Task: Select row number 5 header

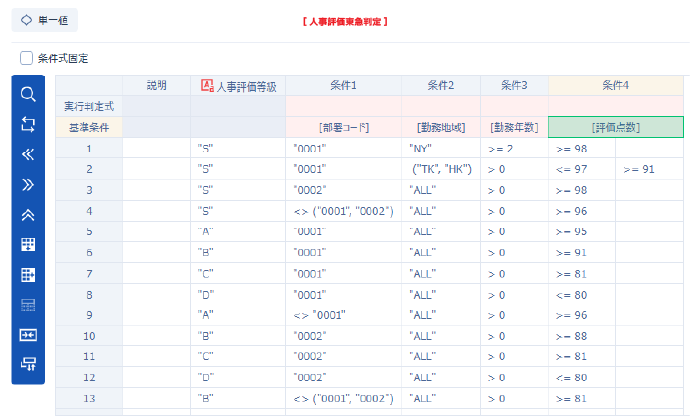Action: coord(88,232)
